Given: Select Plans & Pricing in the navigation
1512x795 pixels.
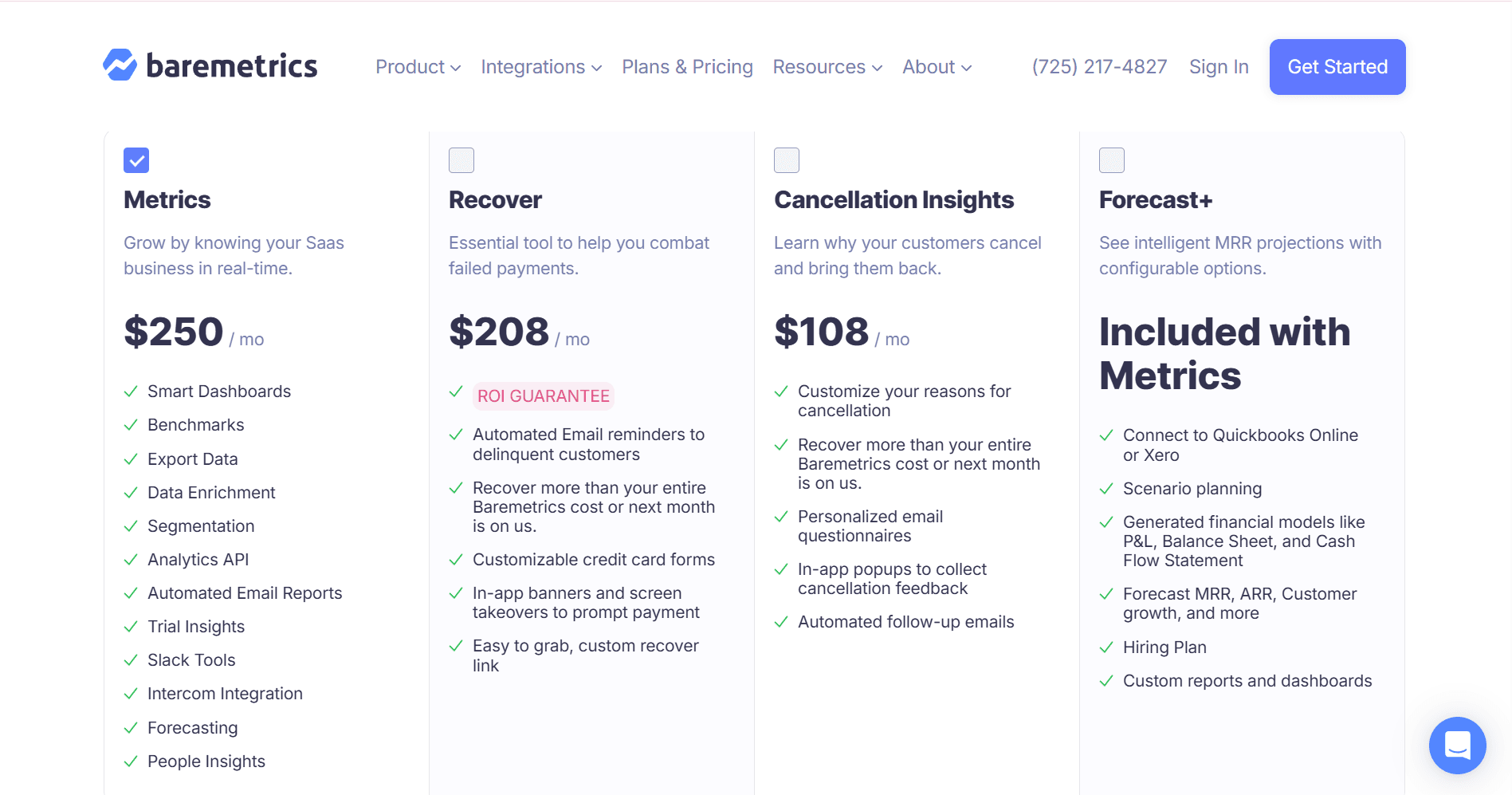Looking at the screenshot, I should pyautogui.click(x=687, y=67).
